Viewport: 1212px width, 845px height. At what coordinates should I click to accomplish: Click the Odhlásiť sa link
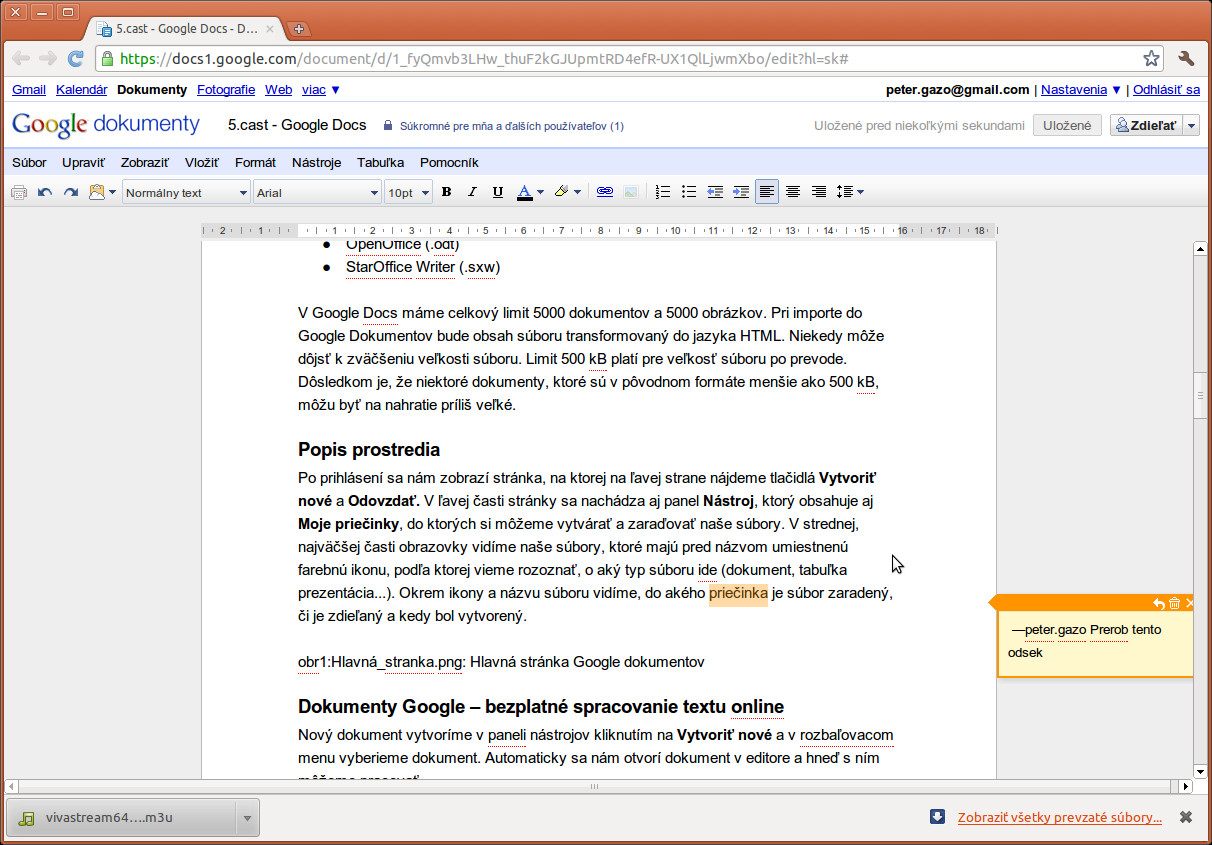(x=1166, y=89)
